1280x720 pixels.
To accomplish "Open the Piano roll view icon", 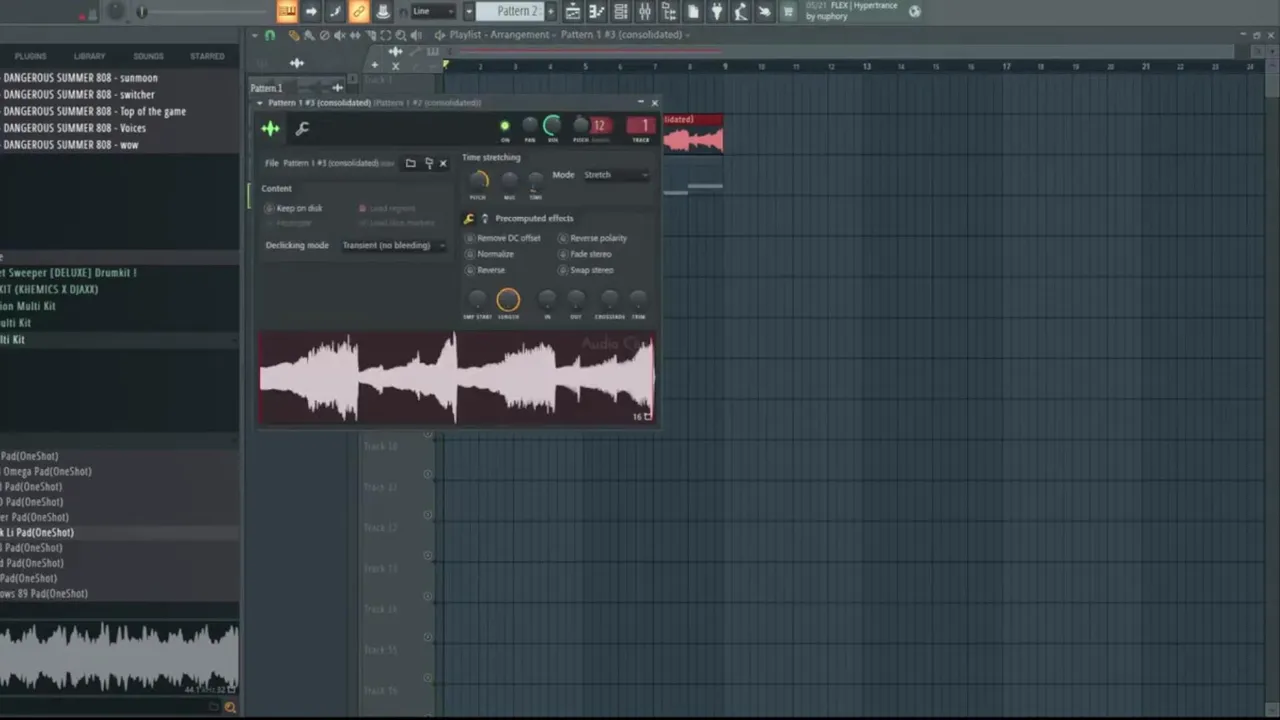I will [x=598, y=11].
